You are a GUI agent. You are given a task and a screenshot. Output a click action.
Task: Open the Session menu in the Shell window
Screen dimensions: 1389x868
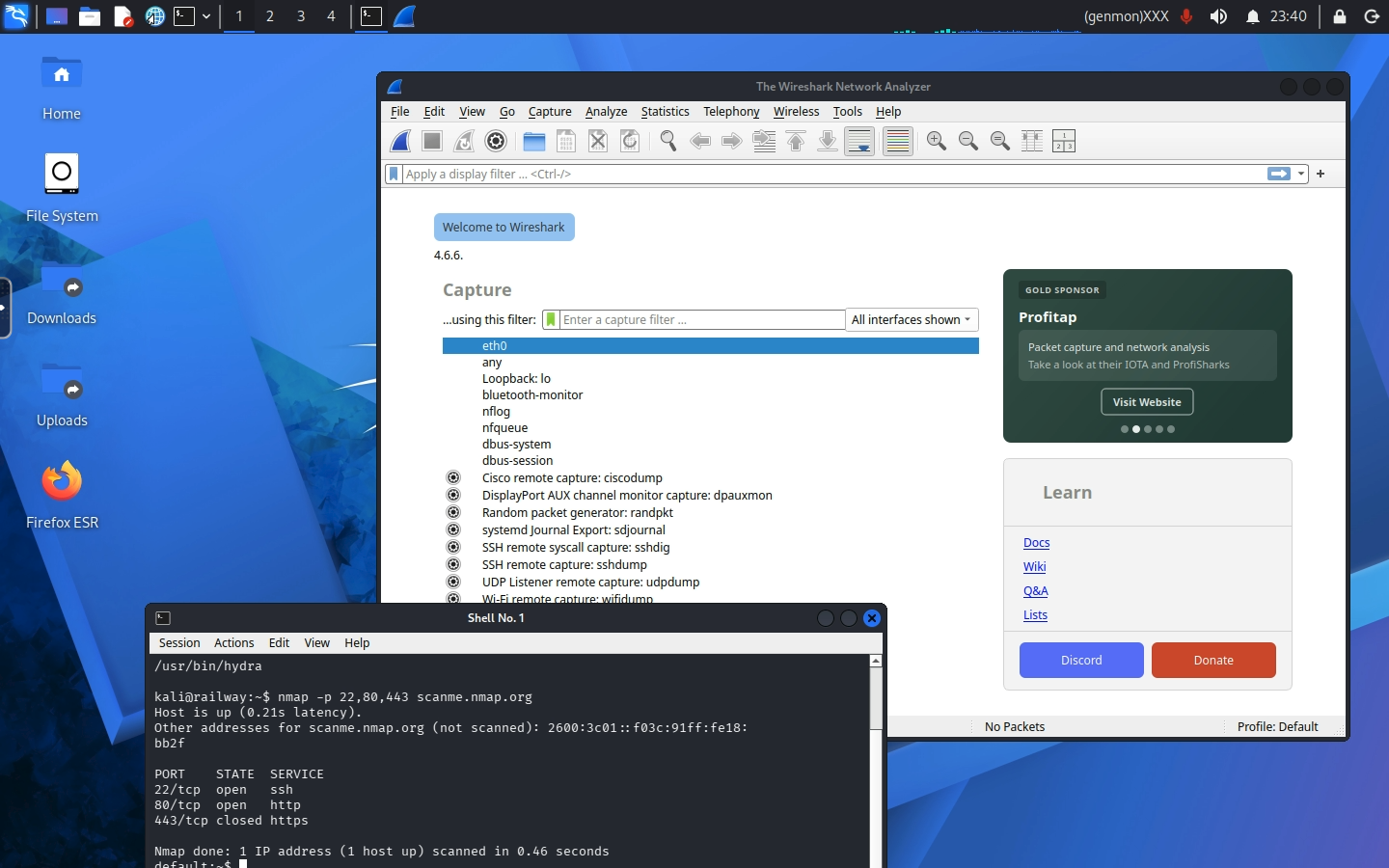click(179, 642)
